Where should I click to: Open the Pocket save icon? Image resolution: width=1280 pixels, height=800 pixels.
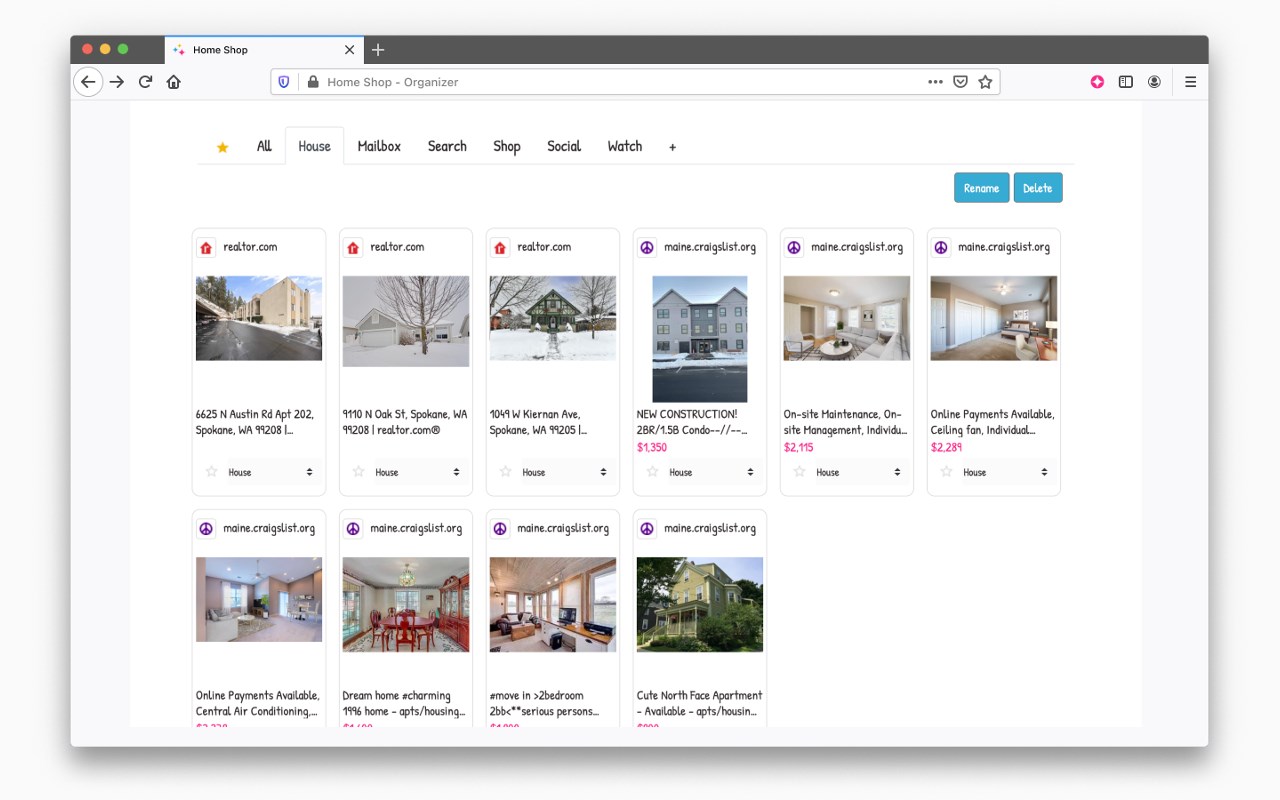coord(960,82)
